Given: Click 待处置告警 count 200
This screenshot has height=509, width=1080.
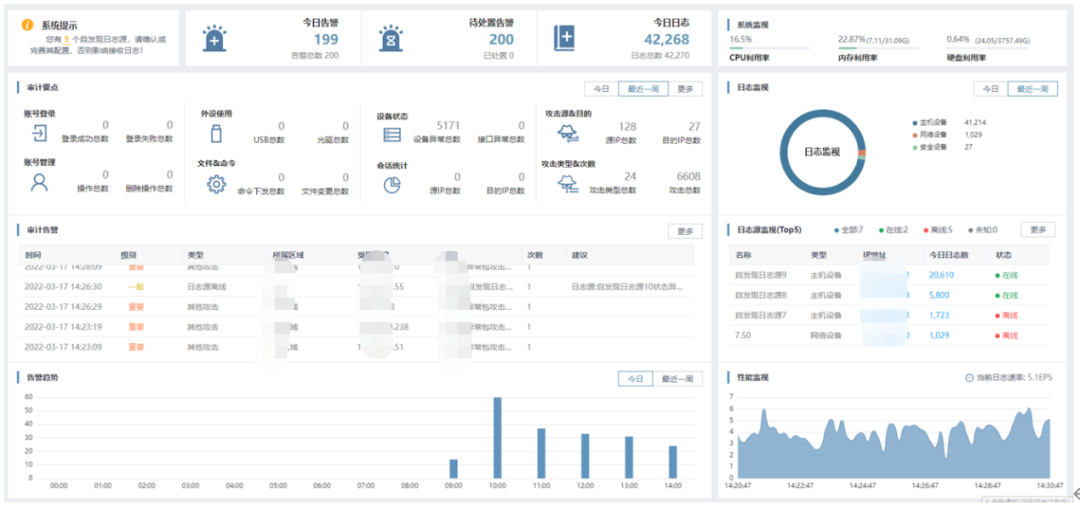Looking at the screenshot, I should 501,39.
